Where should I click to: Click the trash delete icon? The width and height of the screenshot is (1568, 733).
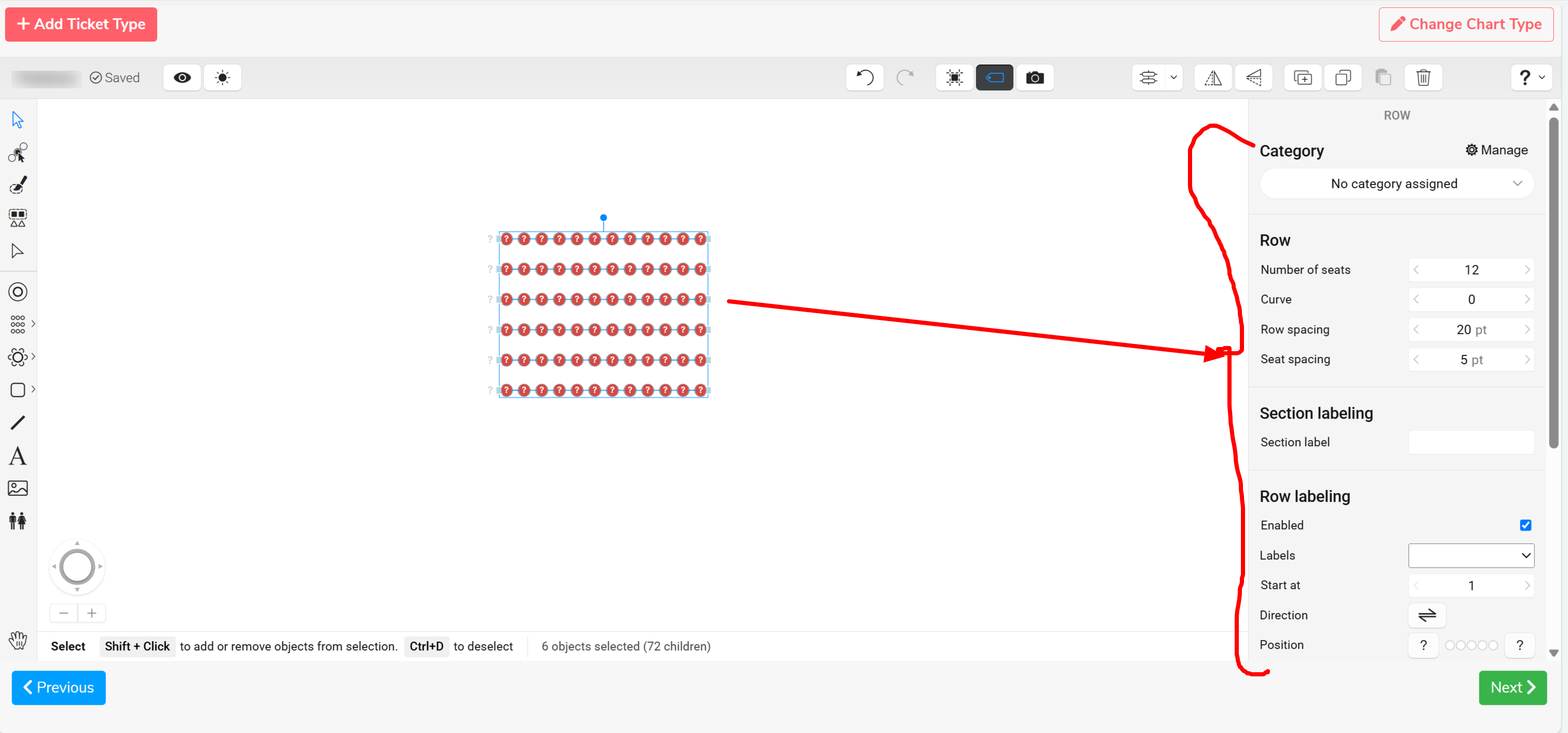point(1423,77)
